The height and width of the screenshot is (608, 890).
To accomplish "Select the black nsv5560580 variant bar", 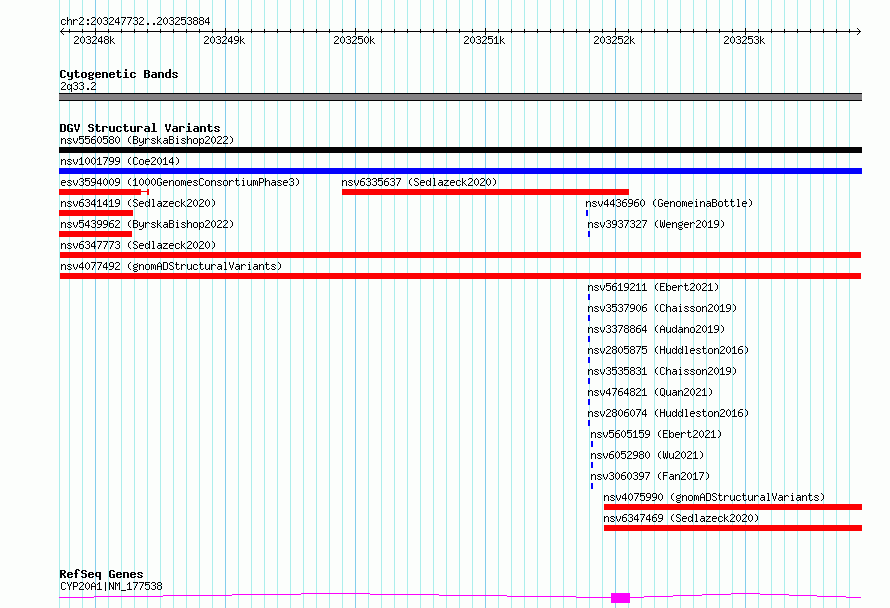I will point(460,150).
